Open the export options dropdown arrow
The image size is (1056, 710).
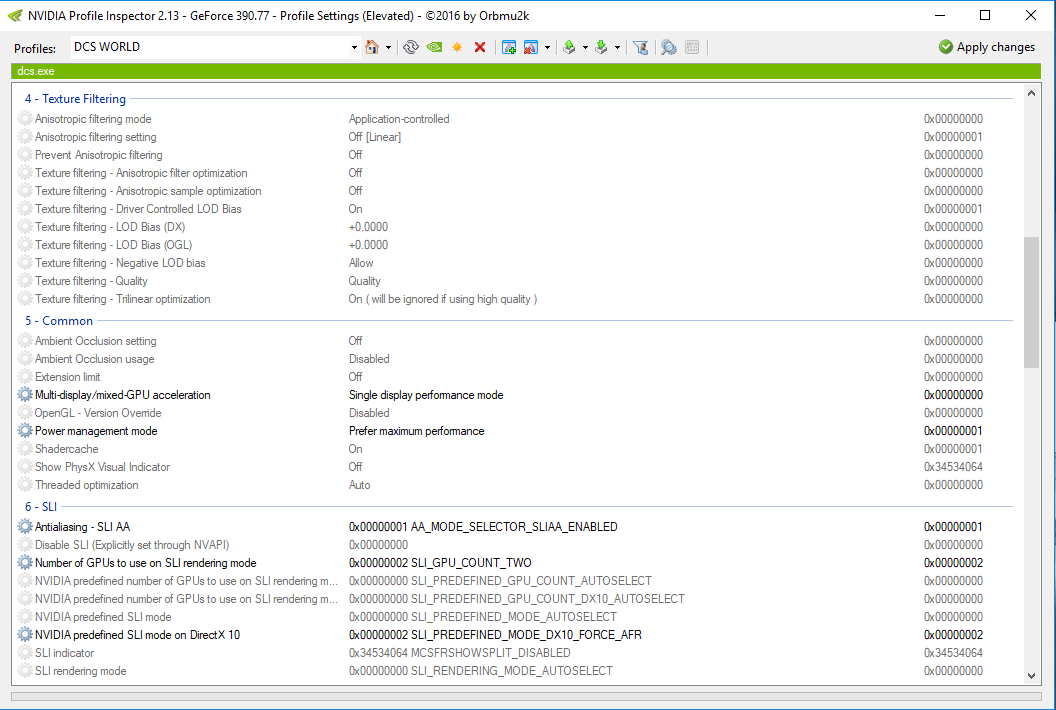pyautogui.click(x=585, y=47)
